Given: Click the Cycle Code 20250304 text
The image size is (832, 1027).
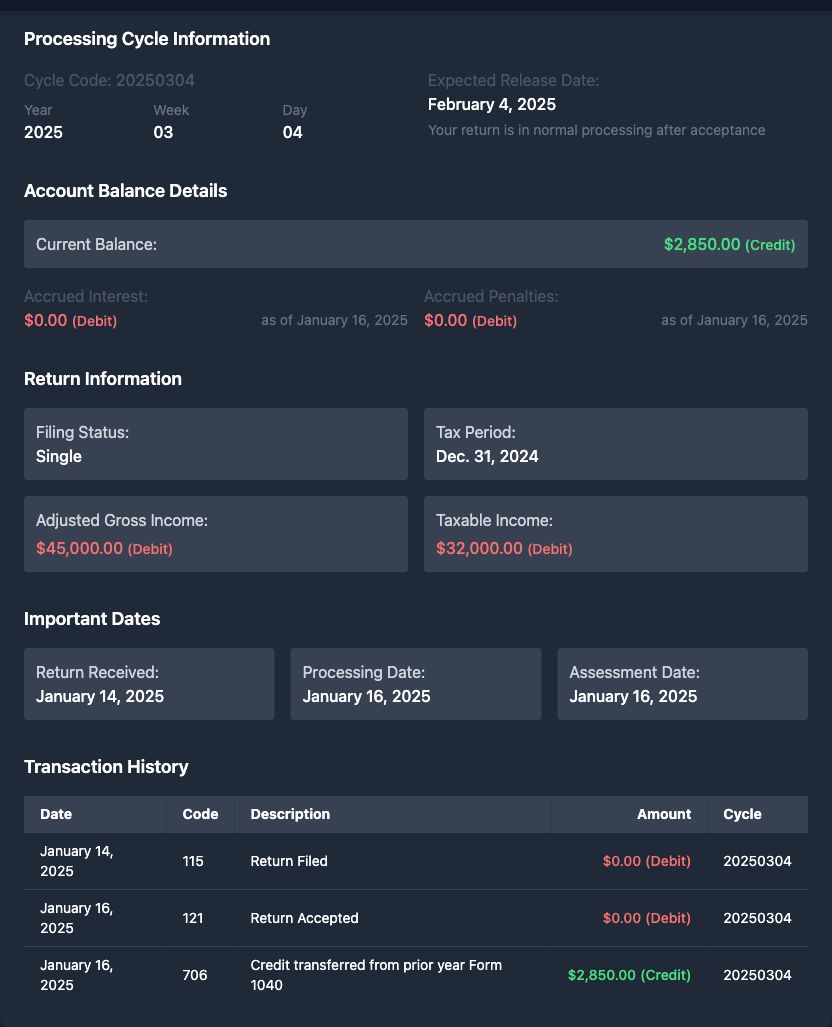Looking at the screenshot, I should (x=109, y=80).
